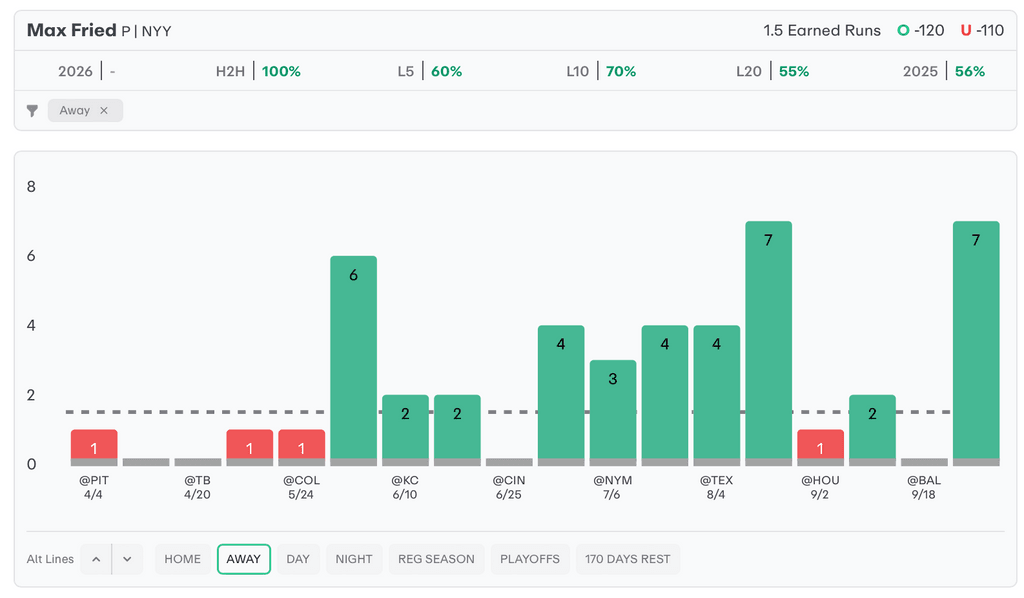Switch to the L10 70% stat
The image size is (1024, 598).
click(600, 72)
